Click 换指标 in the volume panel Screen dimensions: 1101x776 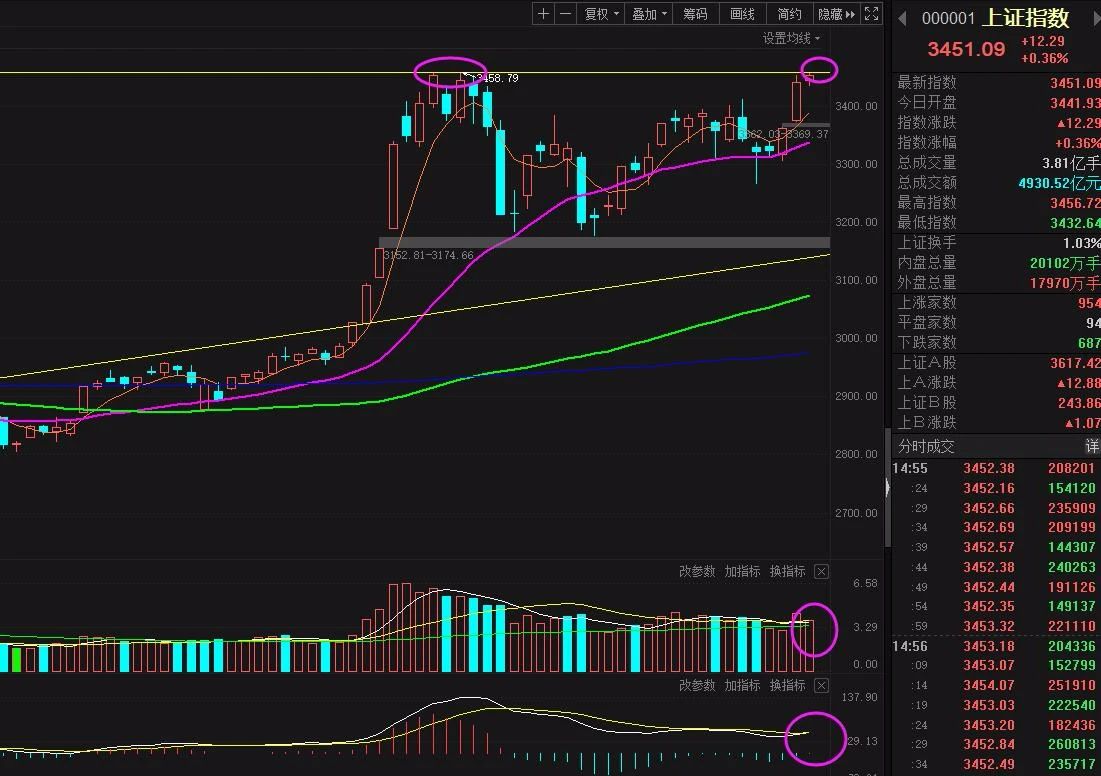[787, 572]
